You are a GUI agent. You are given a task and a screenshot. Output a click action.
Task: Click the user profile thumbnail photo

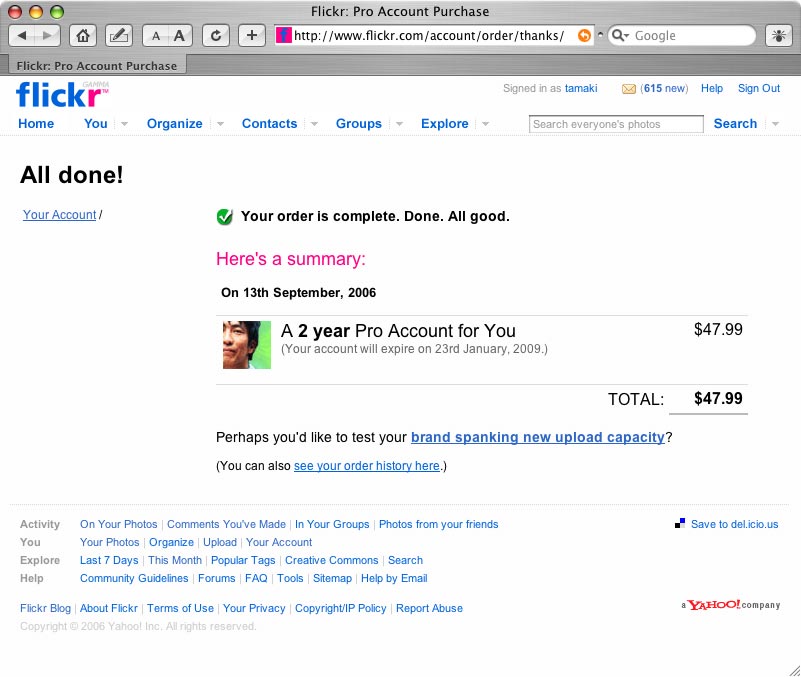(x=247, y=345)
